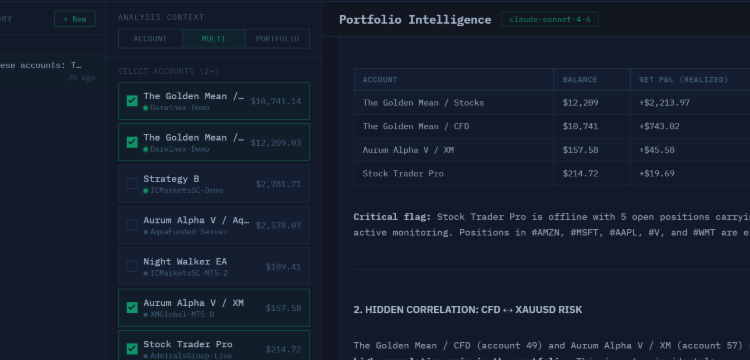Uncheck the Stock Trader Pro checkbox
The width and height of the screenshot is (750, 360).
[x=132, y=349]
